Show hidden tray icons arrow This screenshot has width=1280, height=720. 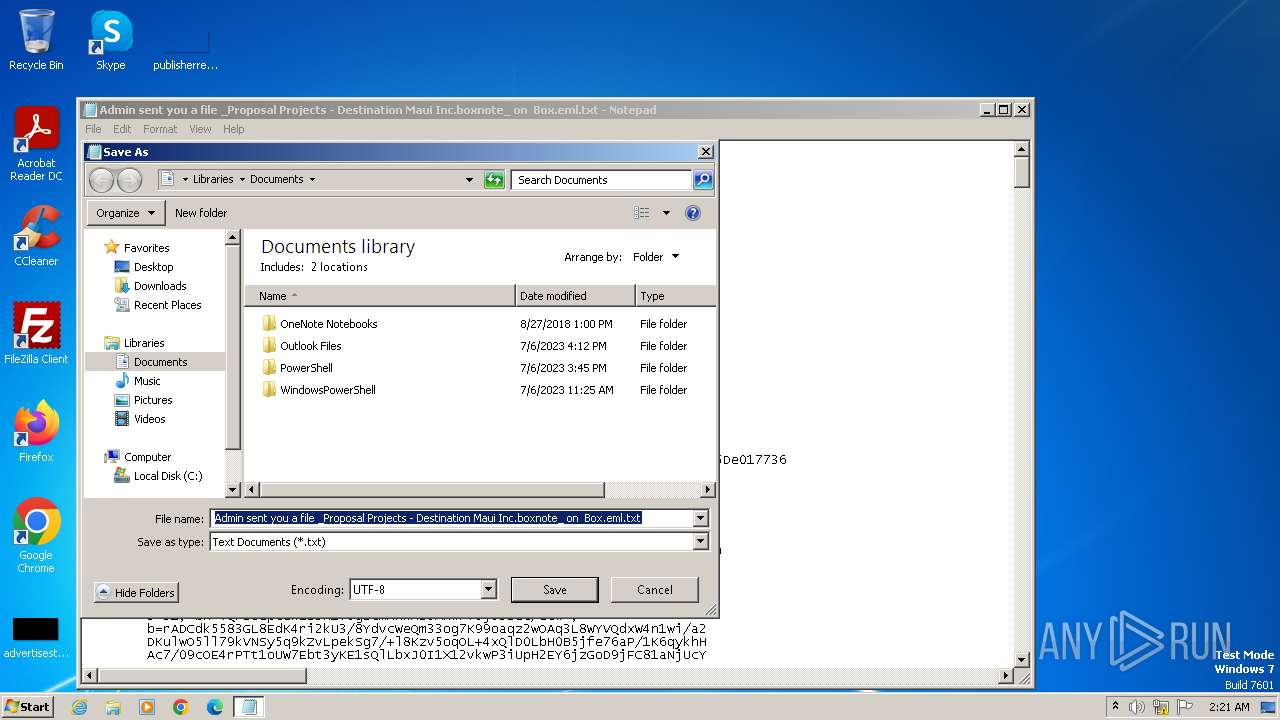click(1116, 707)
